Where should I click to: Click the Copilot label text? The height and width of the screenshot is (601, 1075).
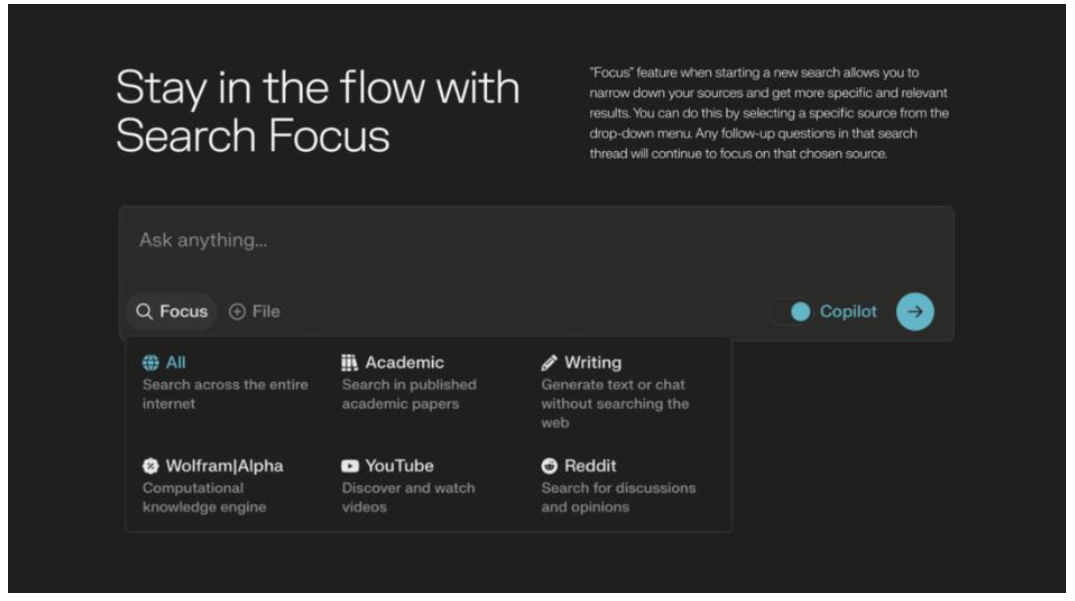848,312
